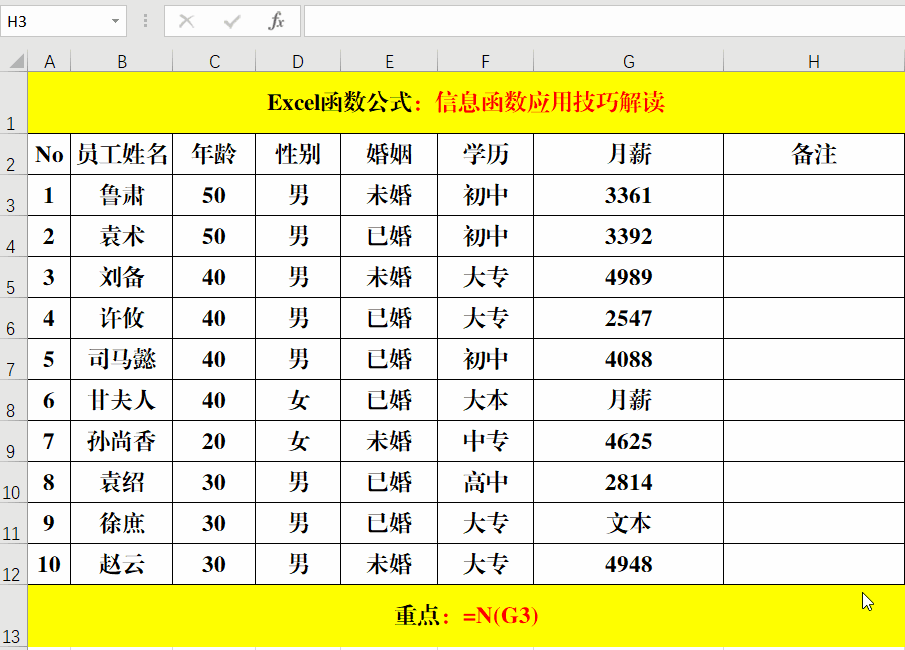Select row 2 header
Viewport: 905px width, 650px height.
click(13, 154)
